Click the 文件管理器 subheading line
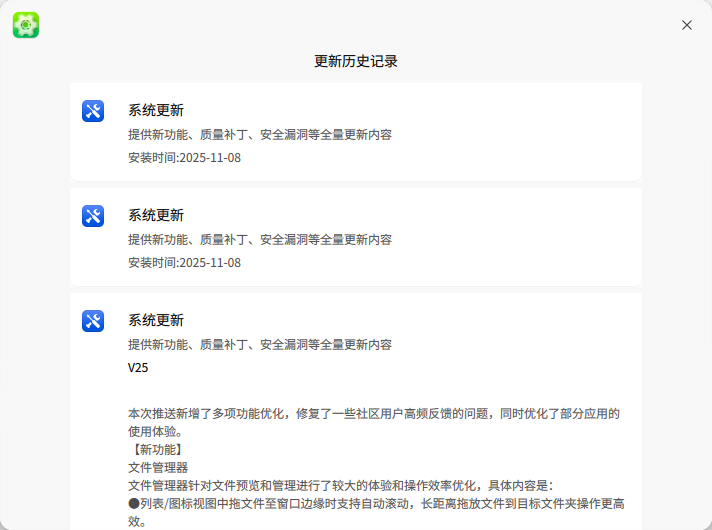Image resolution: width=712 pixels, height=530 pixels. [x=158, y=468]
